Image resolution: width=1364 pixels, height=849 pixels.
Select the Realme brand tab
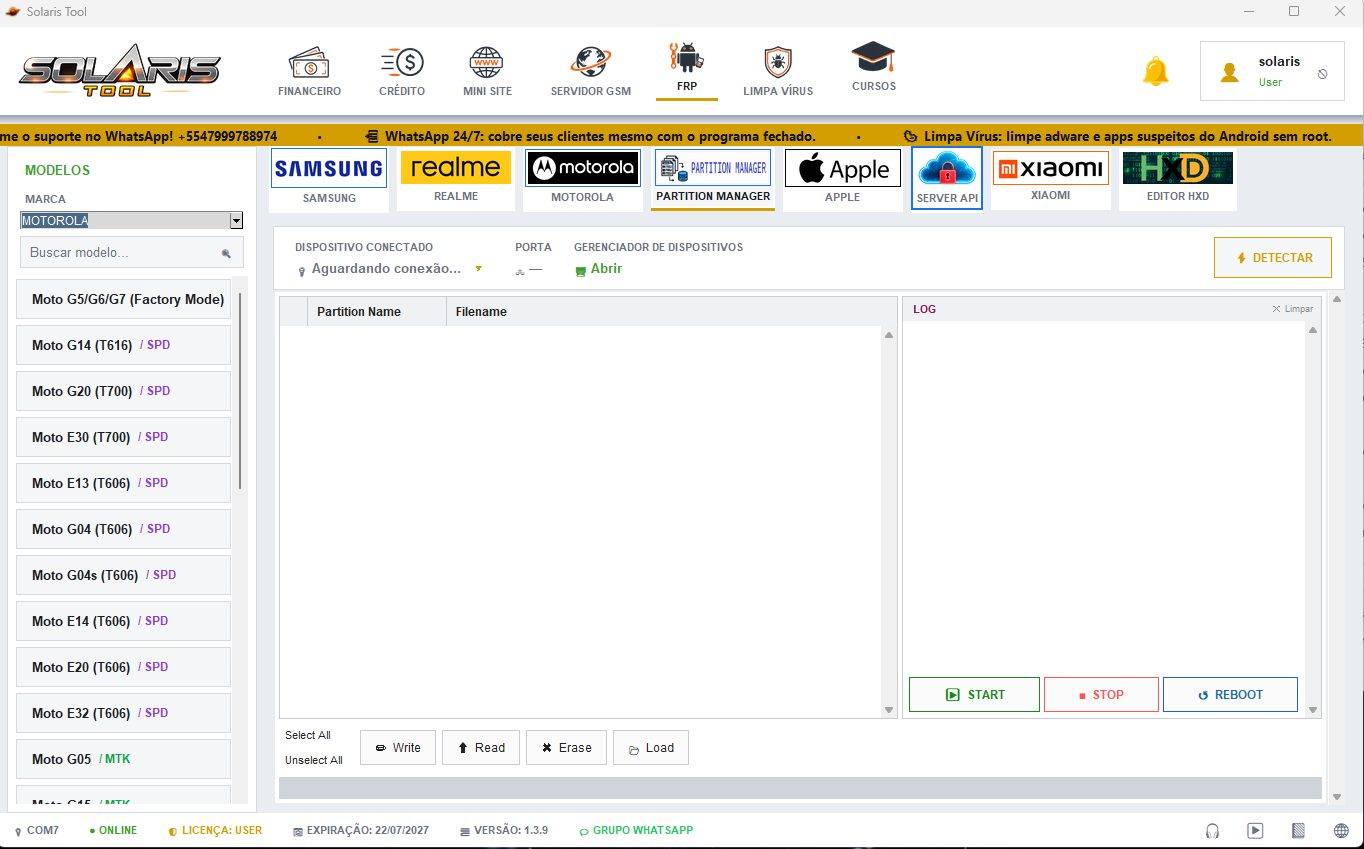point(456,178)
